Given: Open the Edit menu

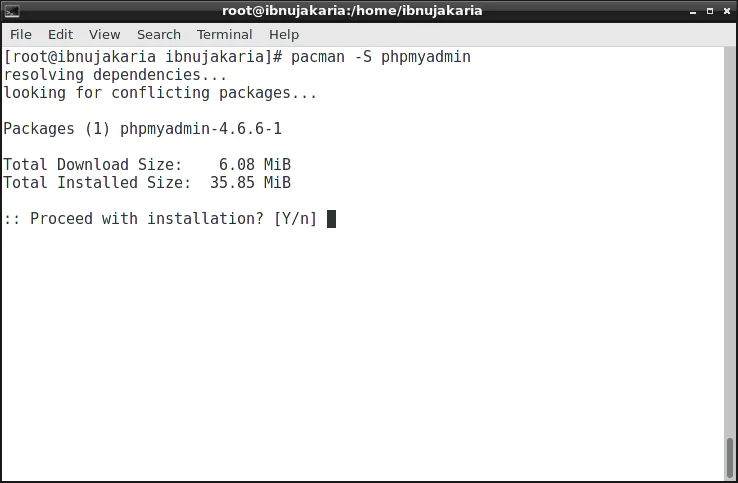Looking at the screenshot, I should [x=61, y=35].
